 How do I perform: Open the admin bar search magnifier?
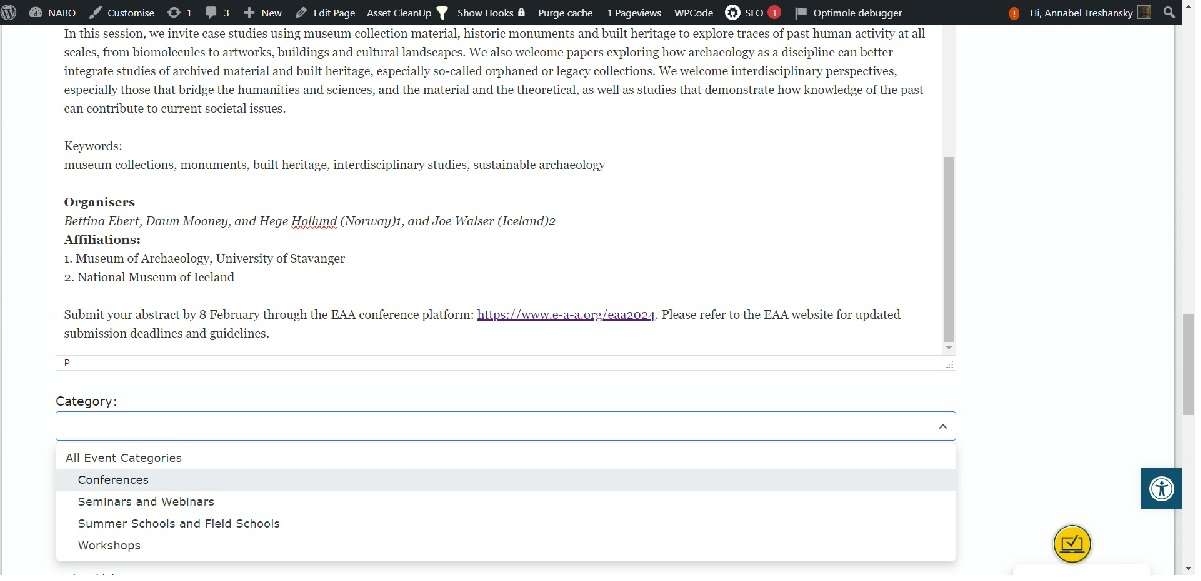(1169, 13)
